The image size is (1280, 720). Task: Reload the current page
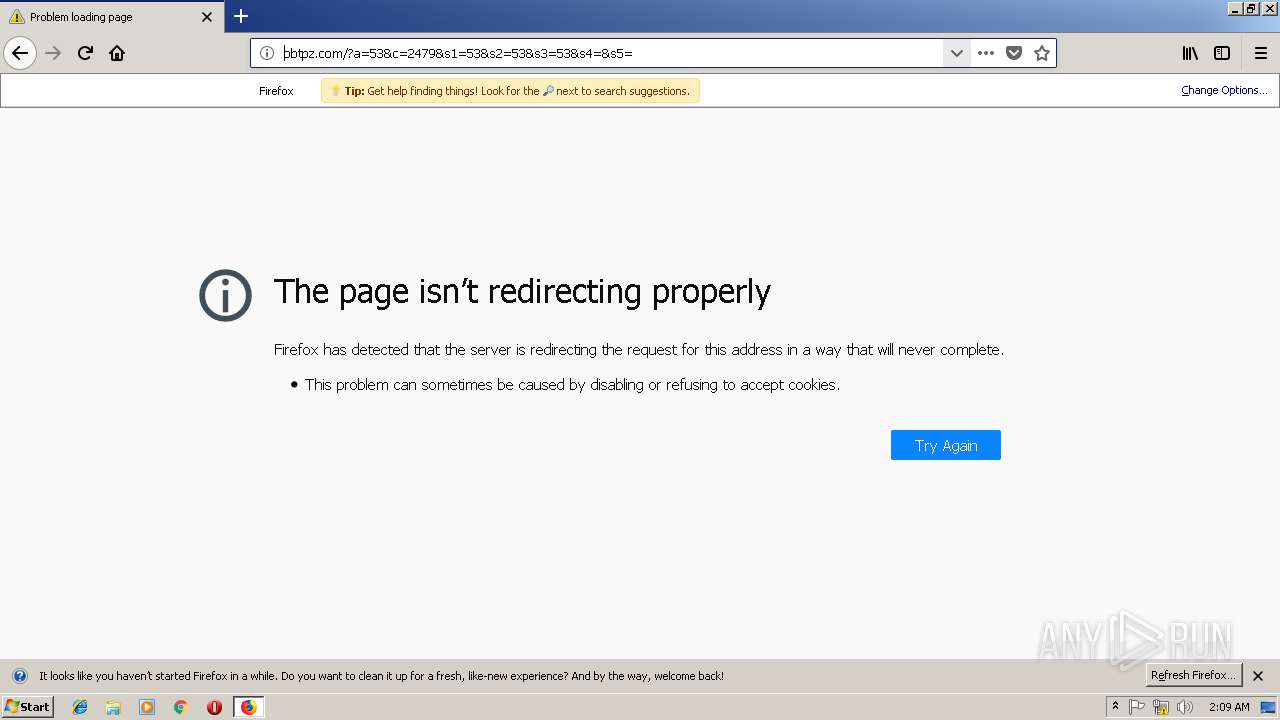click(x=86, y=53)
